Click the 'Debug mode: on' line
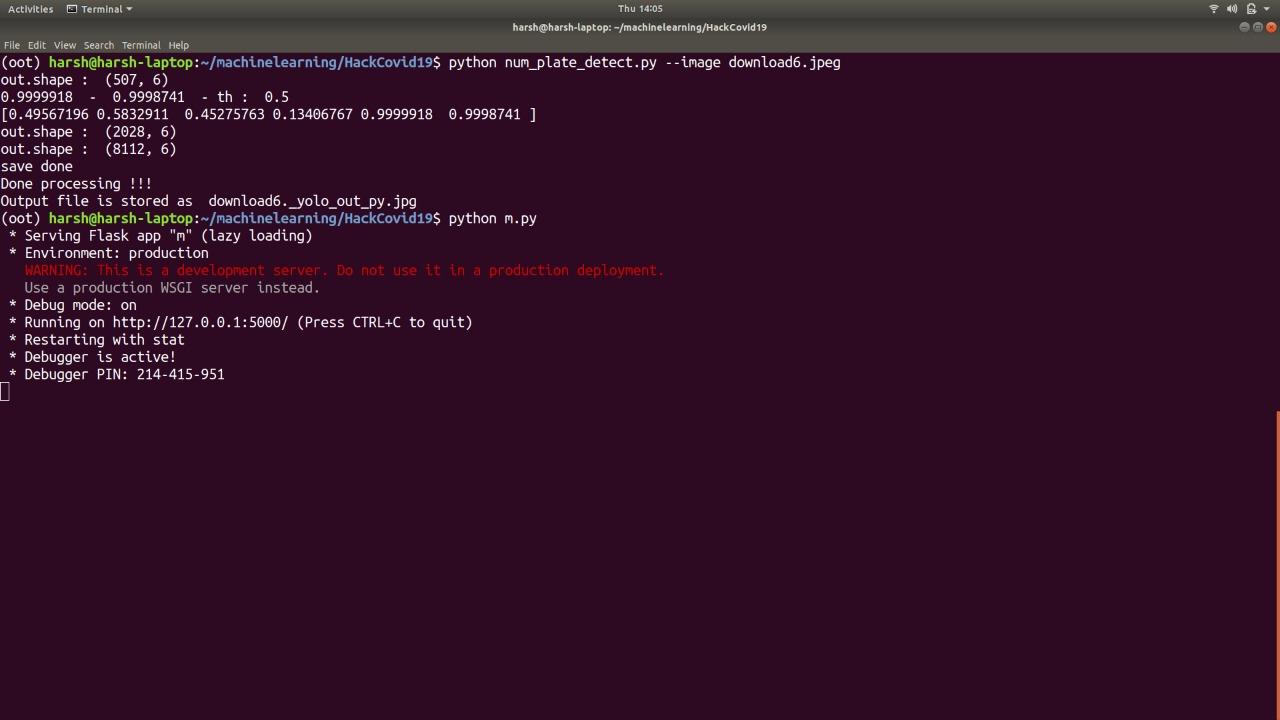Image resolution: width=1280 pixels, height=720 pixels. click(x=80, y=305)
